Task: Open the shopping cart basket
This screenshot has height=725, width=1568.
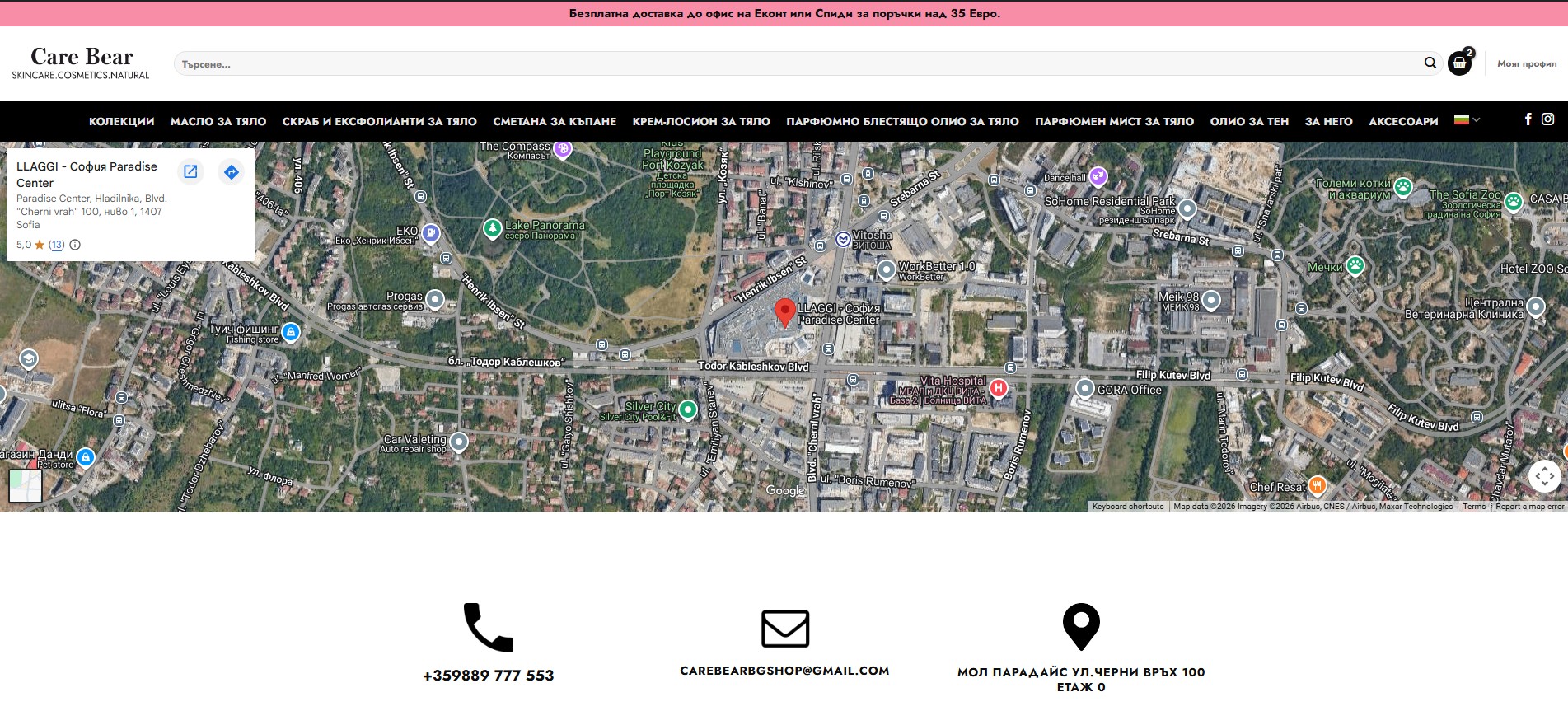Action: pyautogui.click(x=1459, y=63)
